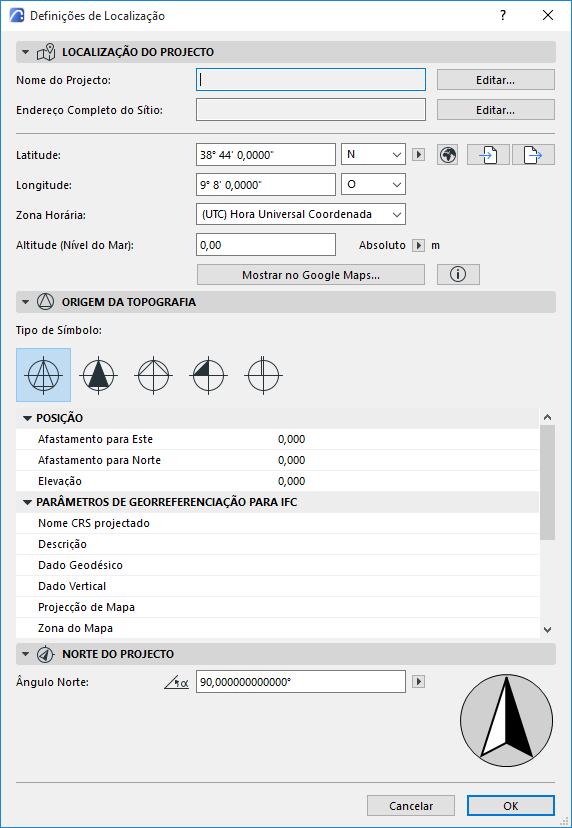572x828 pixels.
Task: Select the Nome CRS projectado row
Action: tap(277, 523)
